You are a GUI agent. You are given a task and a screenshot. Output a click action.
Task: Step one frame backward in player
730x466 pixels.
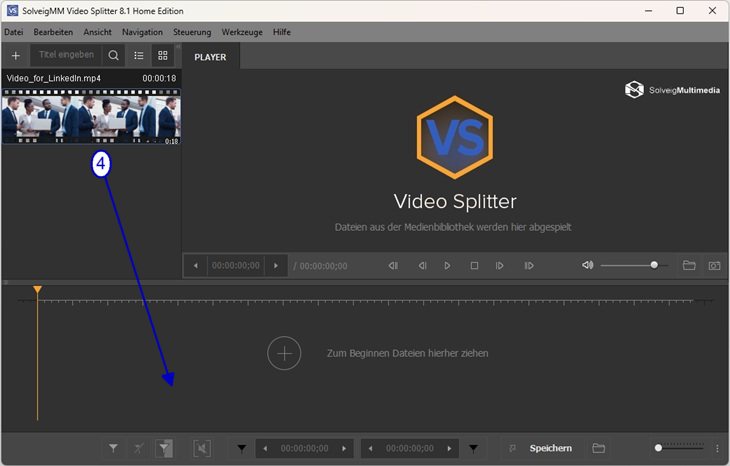[422, 266]
